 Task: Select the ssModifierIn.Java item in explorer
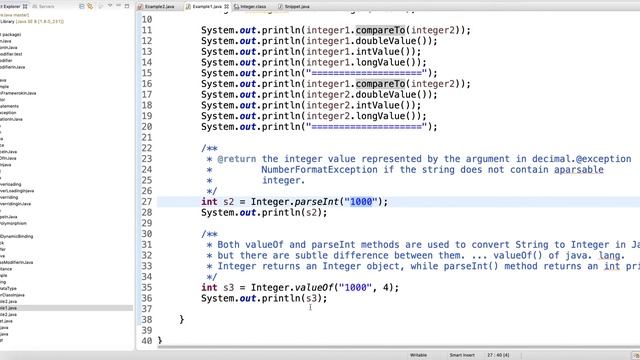17,262
